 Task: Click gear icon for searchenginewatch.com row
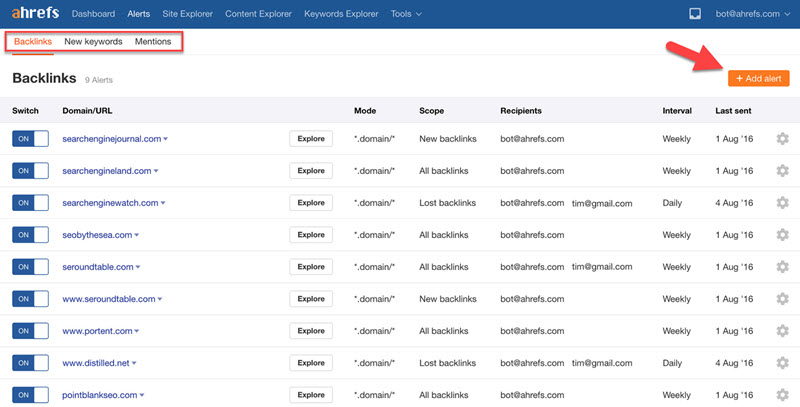782,203
